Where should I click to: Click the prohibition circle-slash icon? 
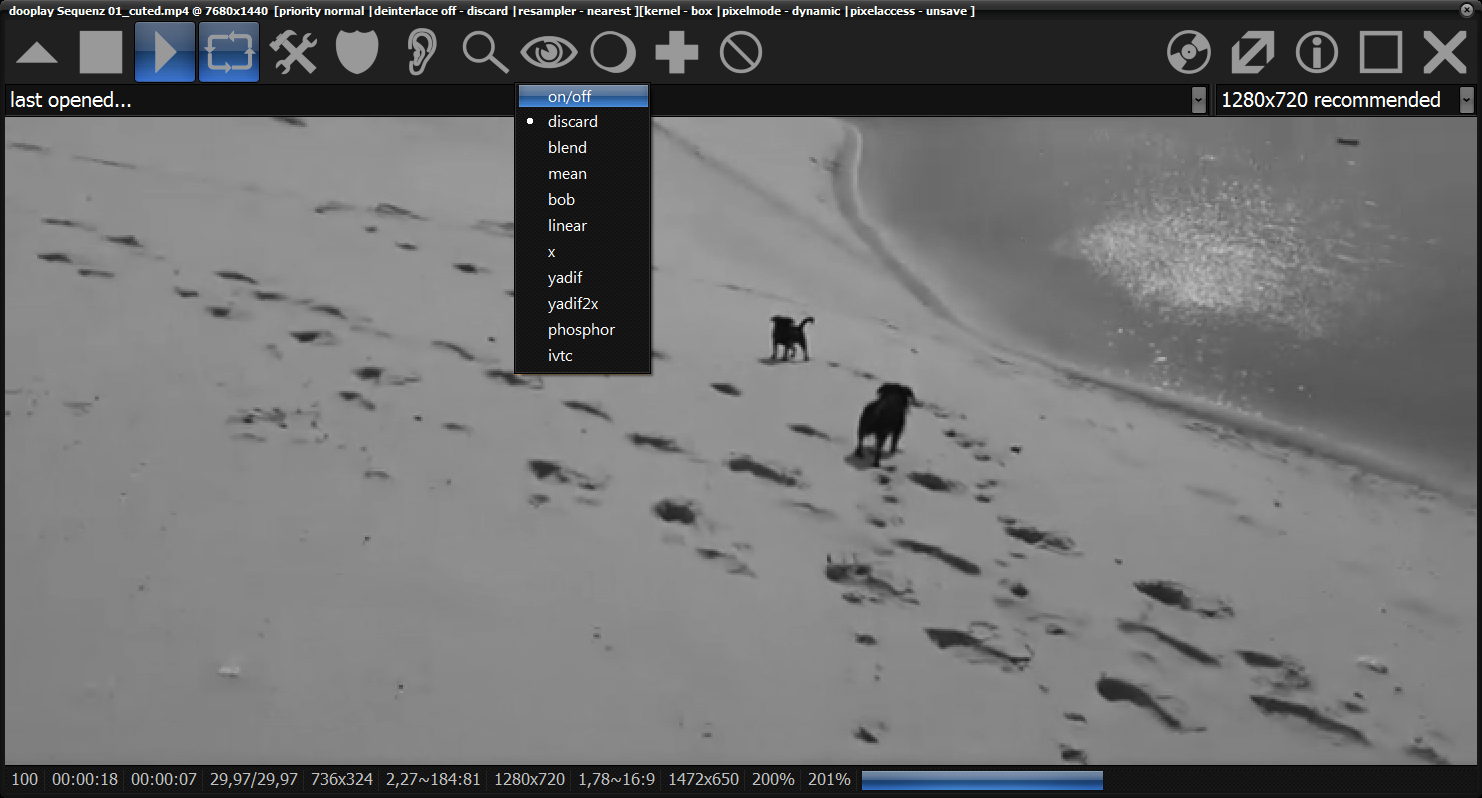click(x=741, y=52)
